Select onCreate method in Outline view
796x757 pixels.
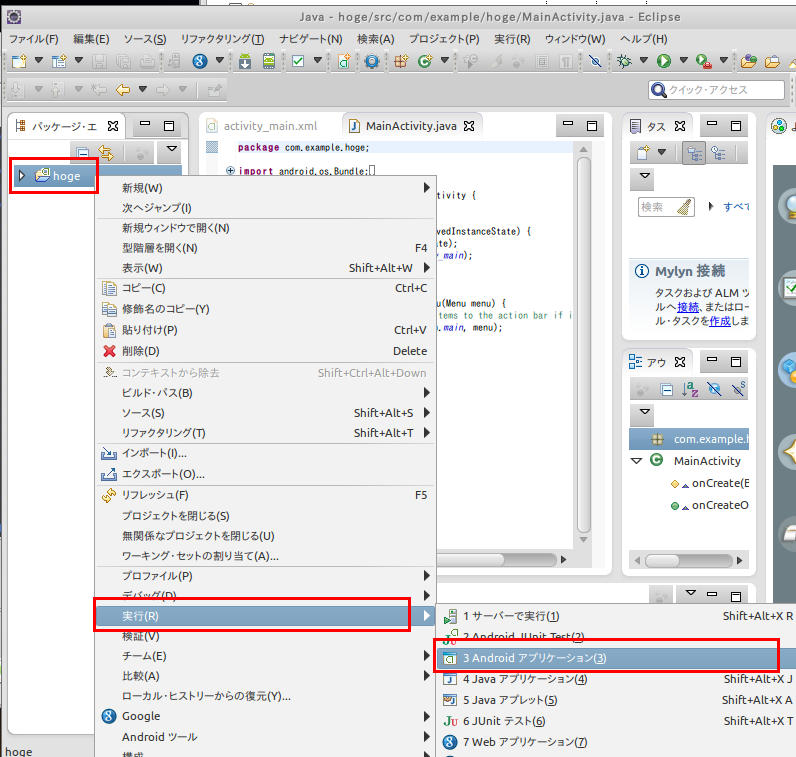(x=708, y=483)
